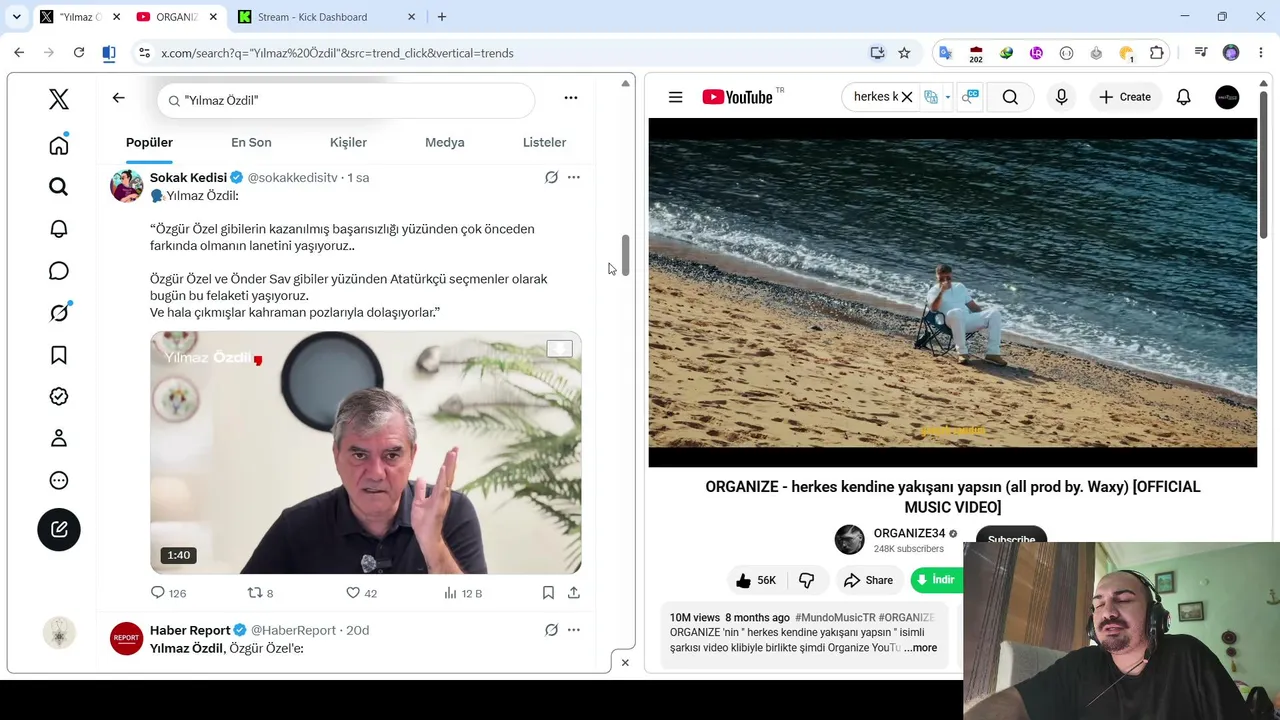
Task: Open a new browser tab
Action: (x=442, y=17)
